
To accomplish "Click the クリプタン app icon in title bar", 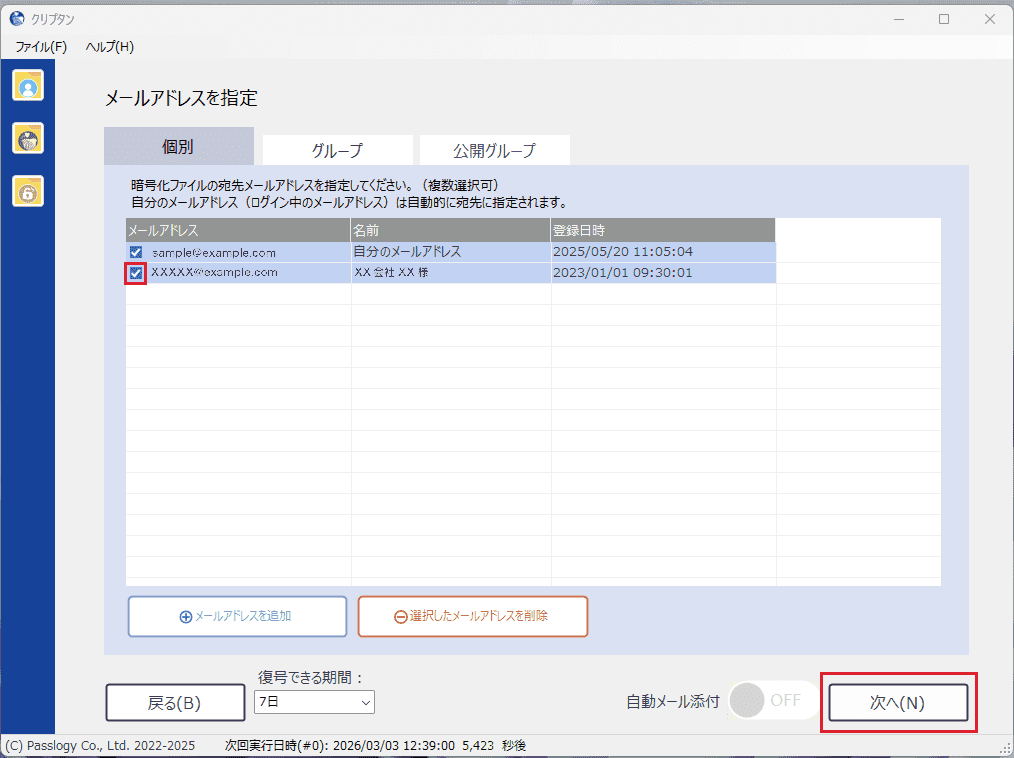I will click(17, 20).
